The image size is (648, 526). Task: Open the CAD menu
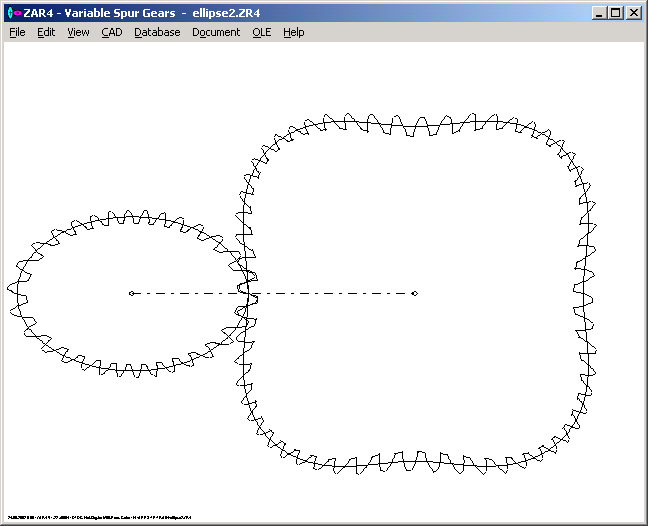point(112,32)
